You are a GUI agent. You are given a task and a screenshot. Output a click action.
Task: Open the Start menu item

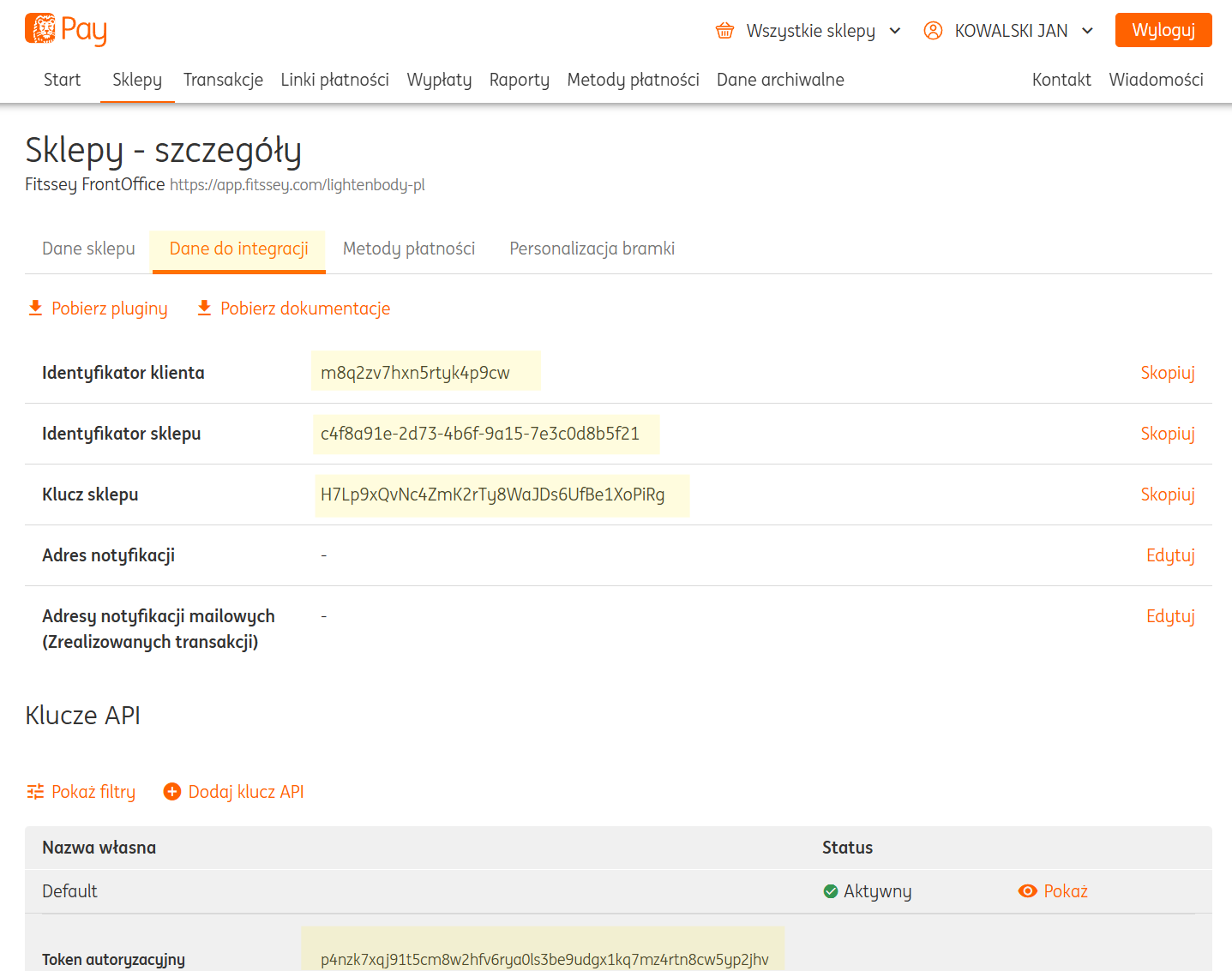(x=62, y=80)
